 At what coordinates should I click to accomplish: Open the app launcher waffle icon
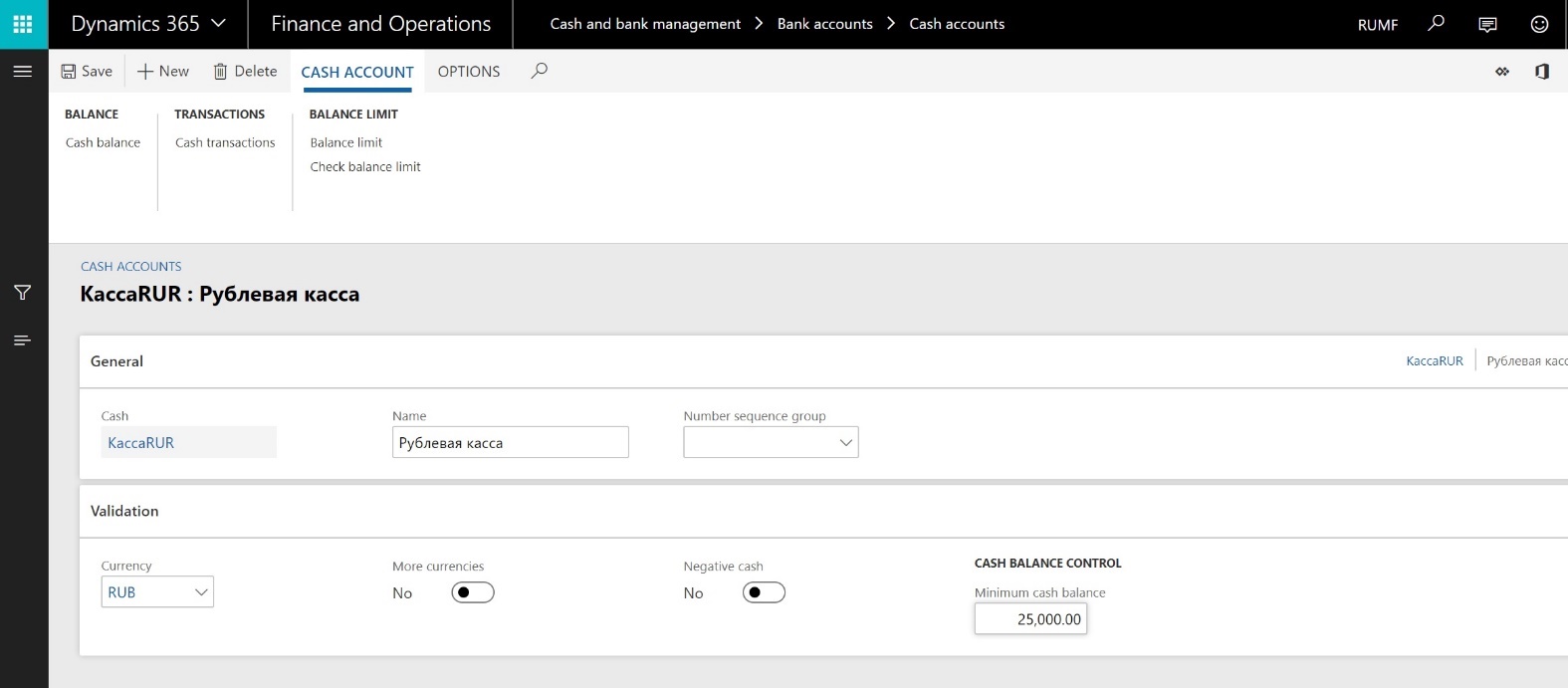click(x=23, y=24)
